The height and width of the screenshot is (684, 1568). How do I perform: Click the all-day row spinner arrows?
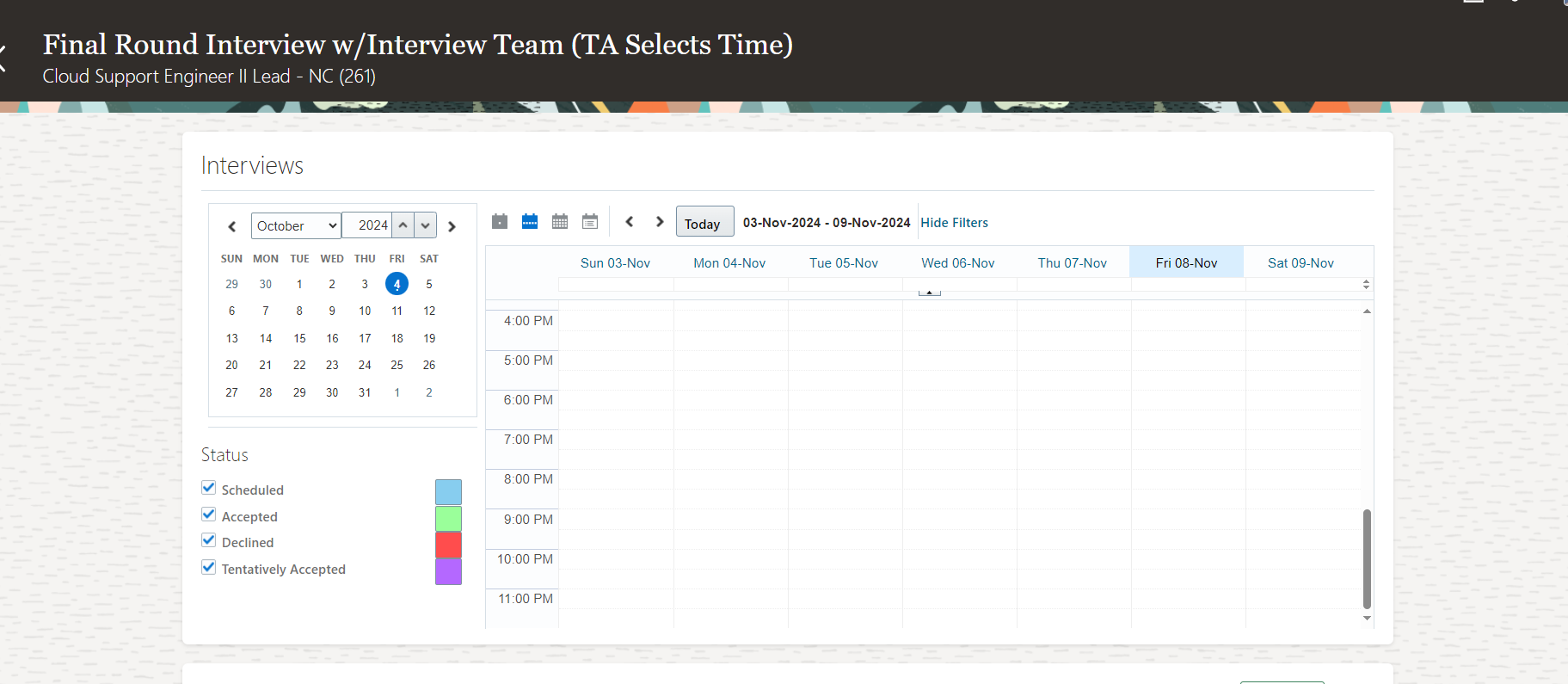coord(1366,284)
